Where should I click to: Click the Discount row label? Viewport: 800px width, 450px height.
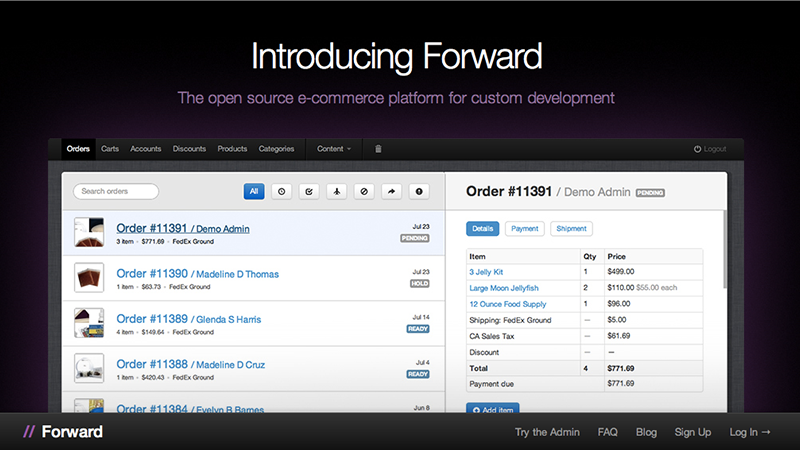(x=484, y=353)
